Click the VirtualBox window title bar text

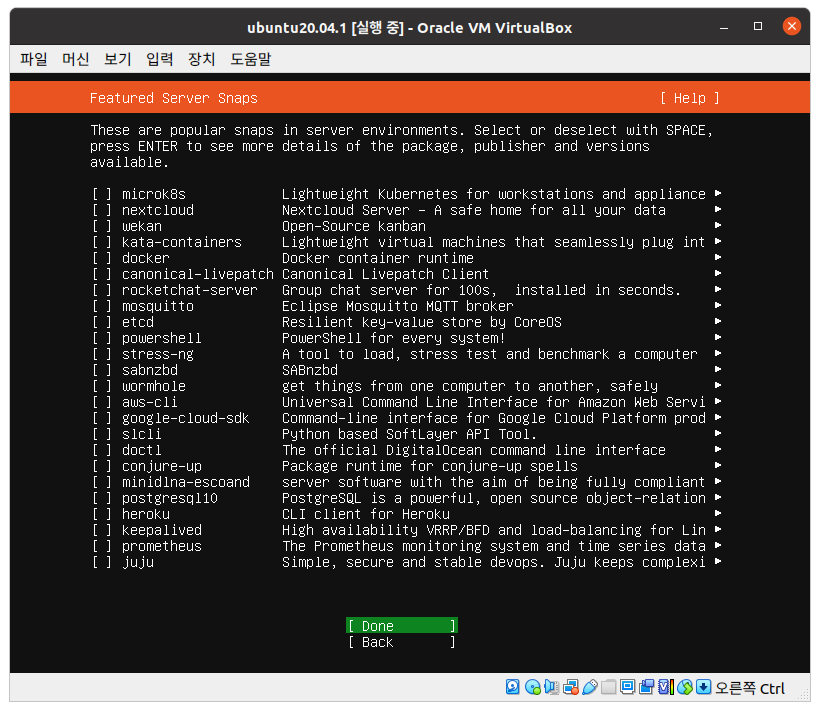[409, 27]
